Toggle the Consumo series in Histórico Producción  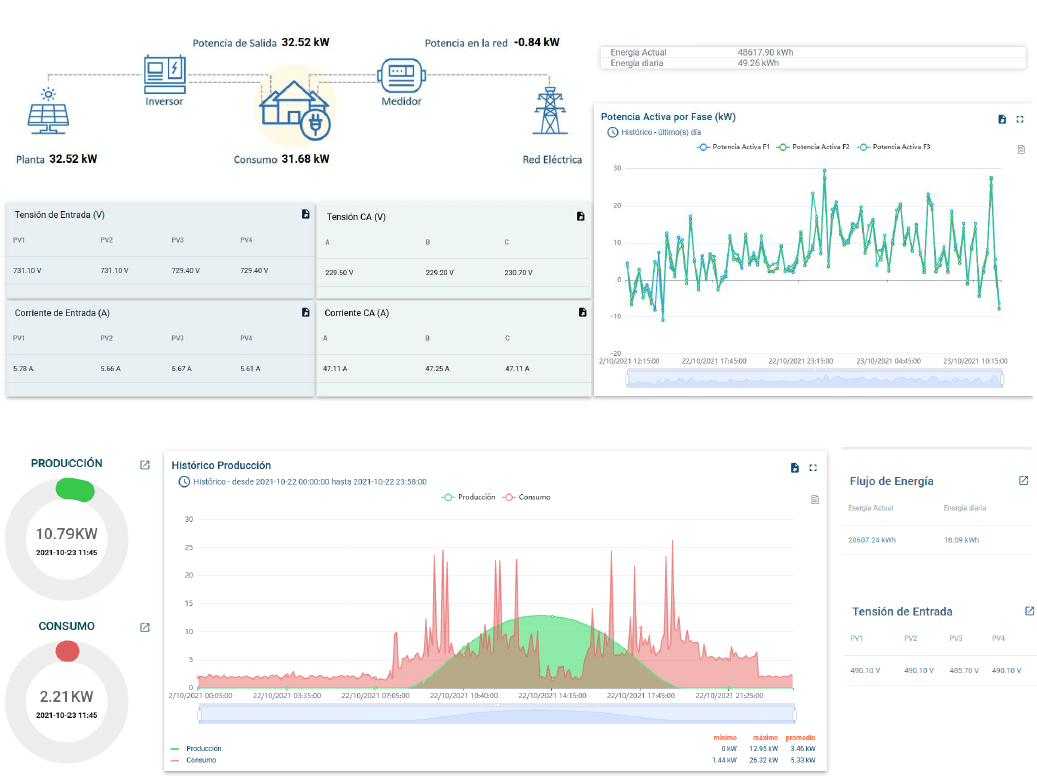(527, 497)
